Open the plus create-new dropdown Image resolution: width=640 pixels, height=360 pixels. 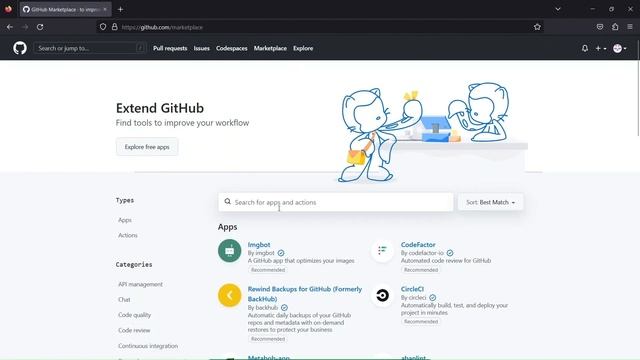click(x=600, y=48)
